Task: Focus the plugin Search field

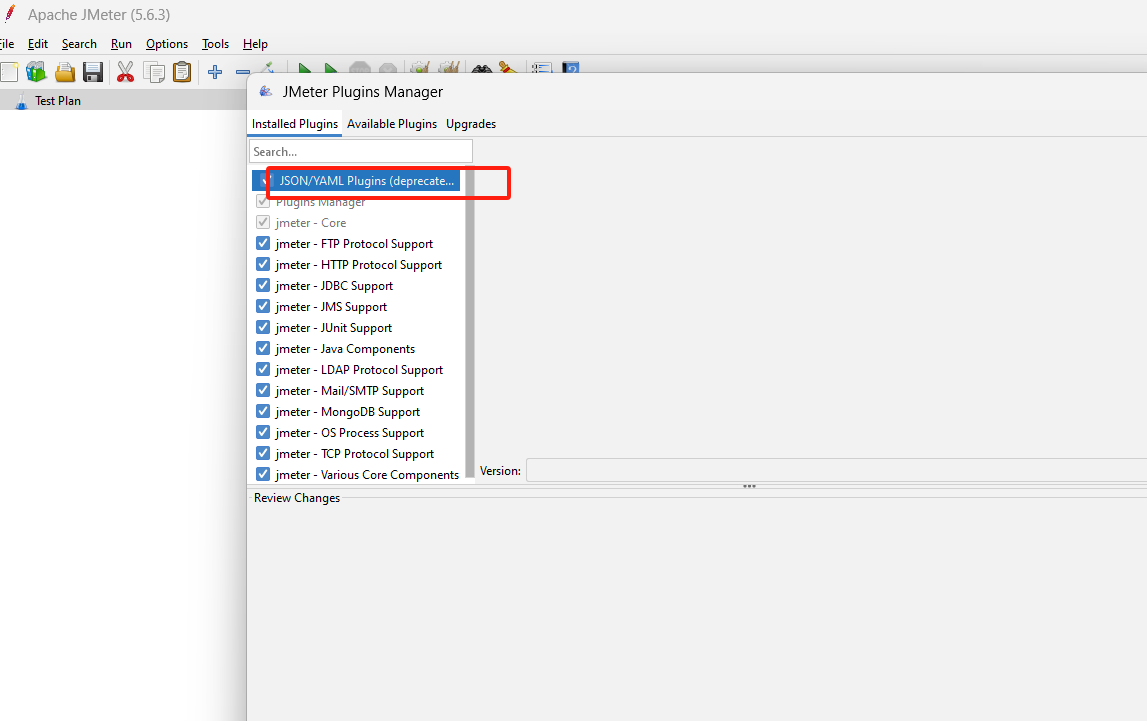Action: click(x=361, y=151)
